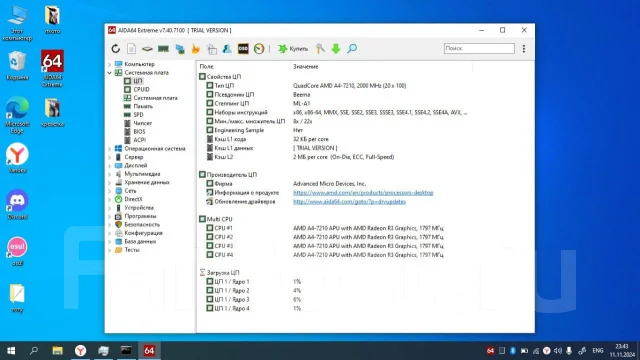Expand the Операционная система node

pyautogui.click(x=109, y=149)
